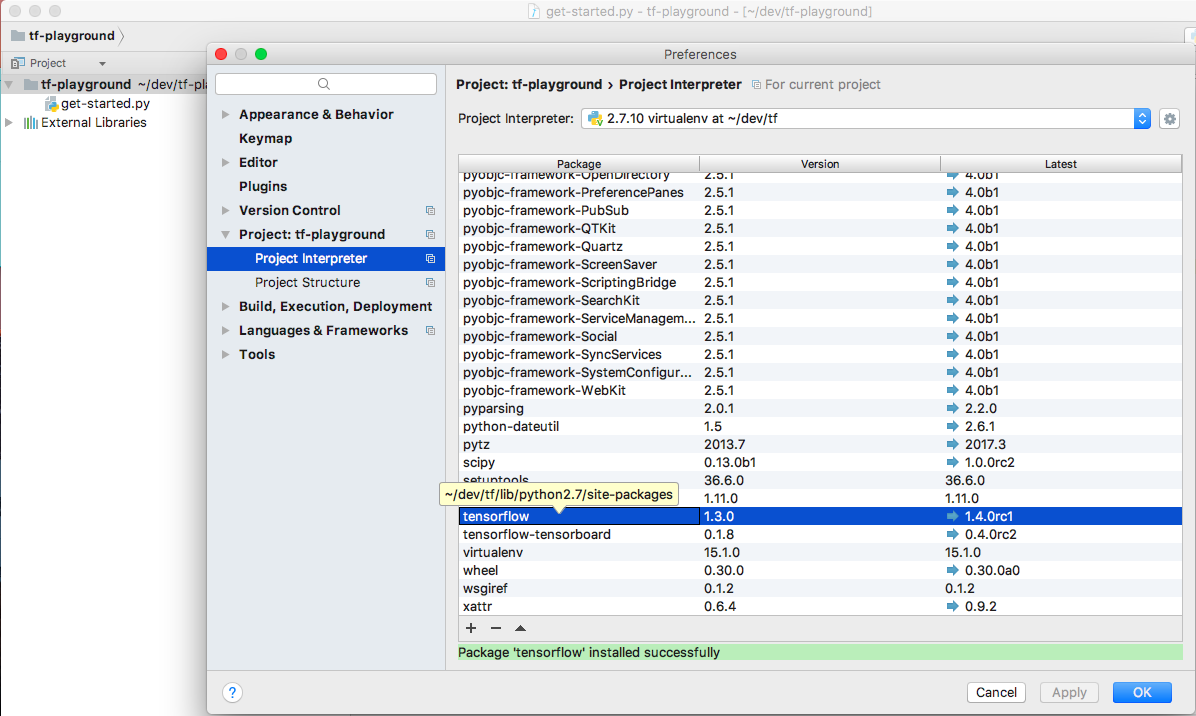Select the pytz package row
The width and height of the screenshot is (1196, 716).
click(820, 445)
